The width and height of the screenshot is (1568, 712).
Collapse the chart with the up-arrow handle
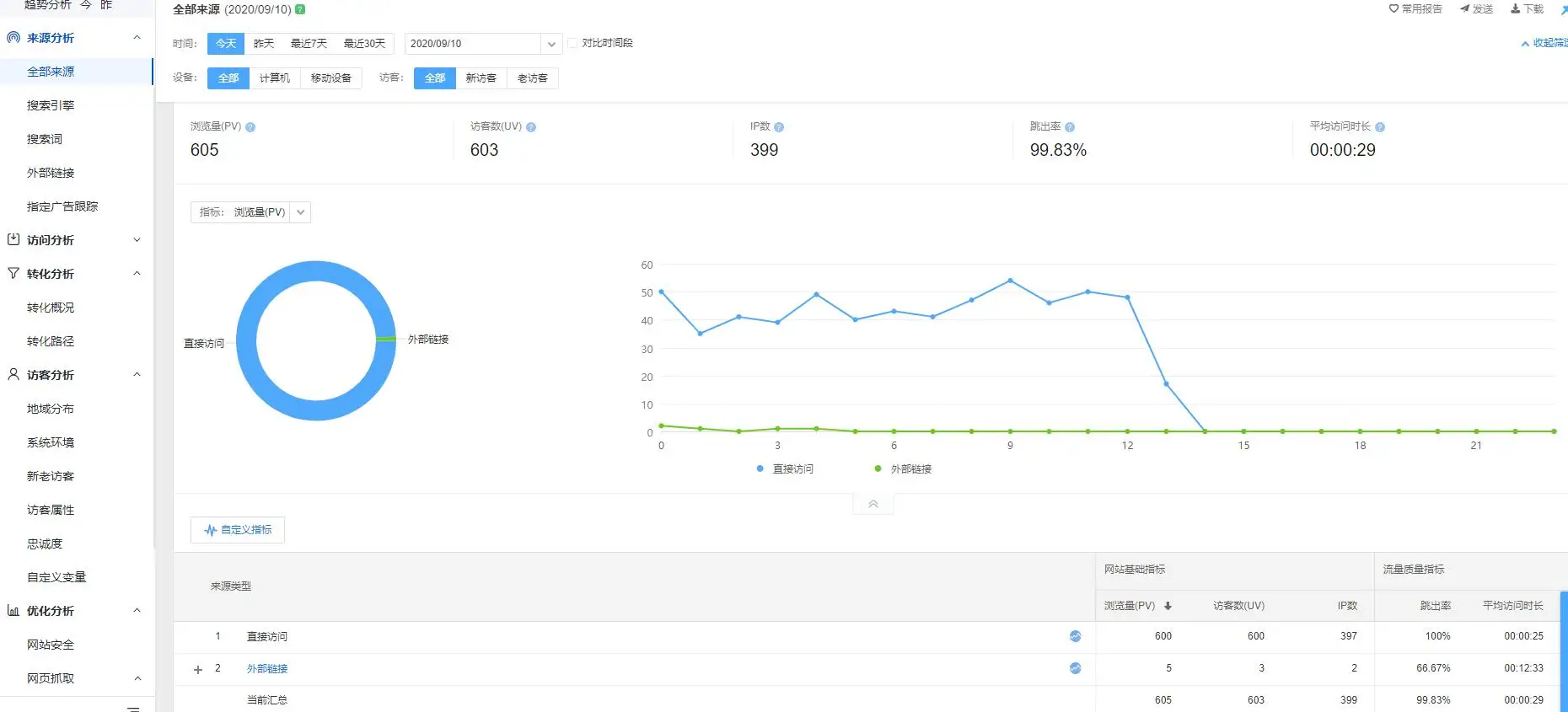point(873,504)
